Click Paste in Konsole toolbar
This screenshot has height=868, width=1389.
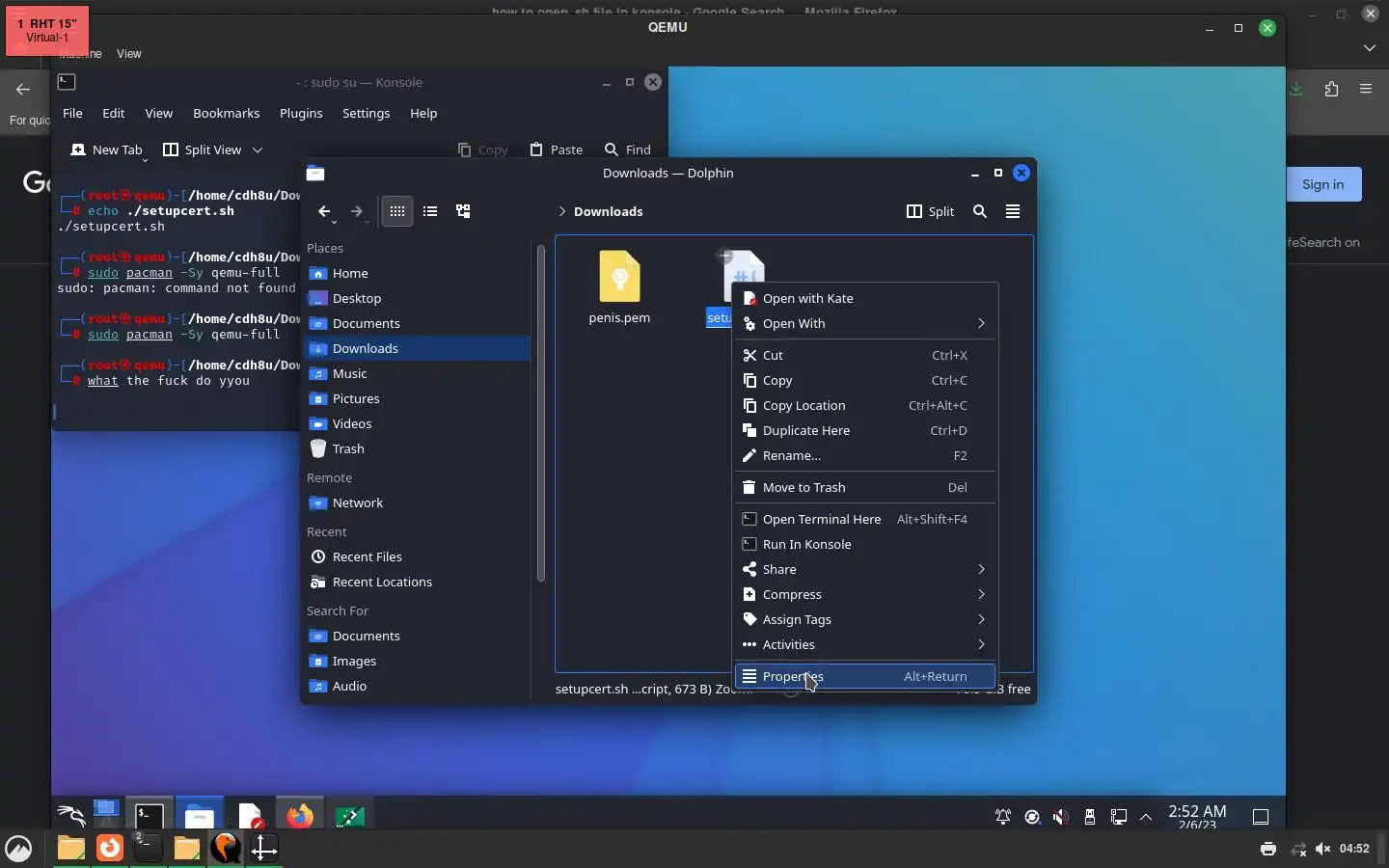click(557, 149)
